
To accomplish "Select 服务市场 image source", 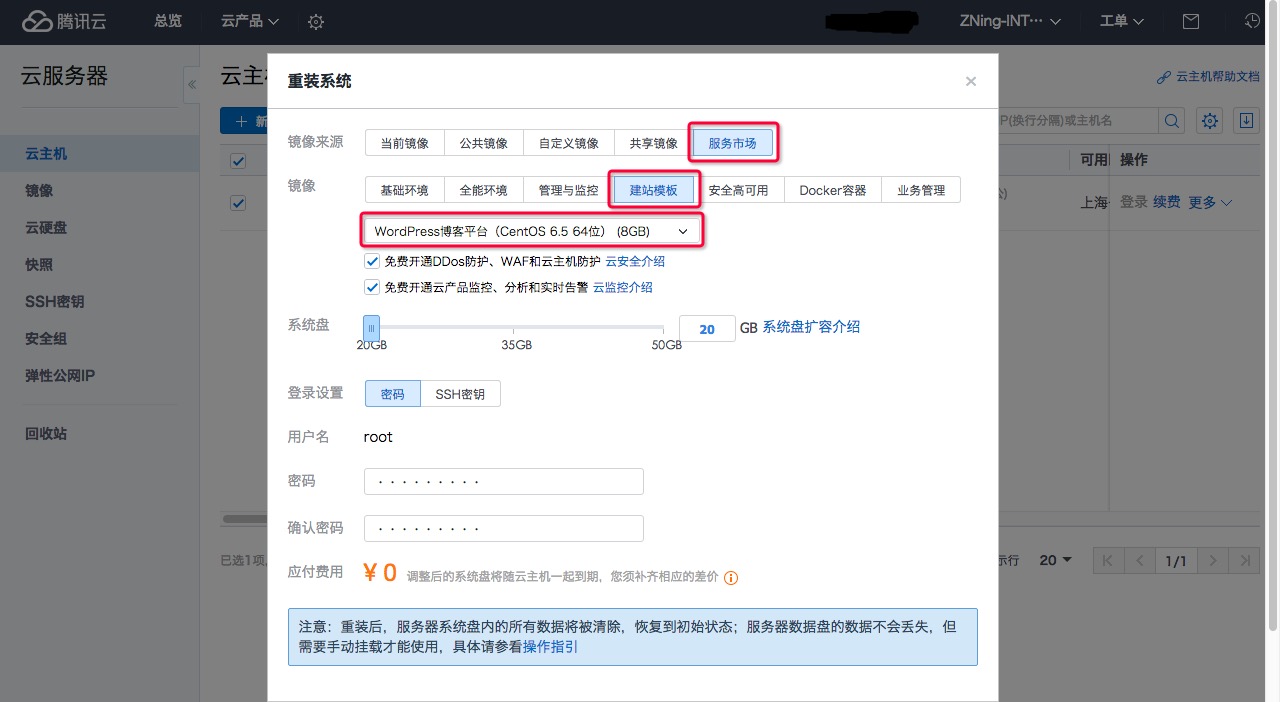I will coord(733,143).
